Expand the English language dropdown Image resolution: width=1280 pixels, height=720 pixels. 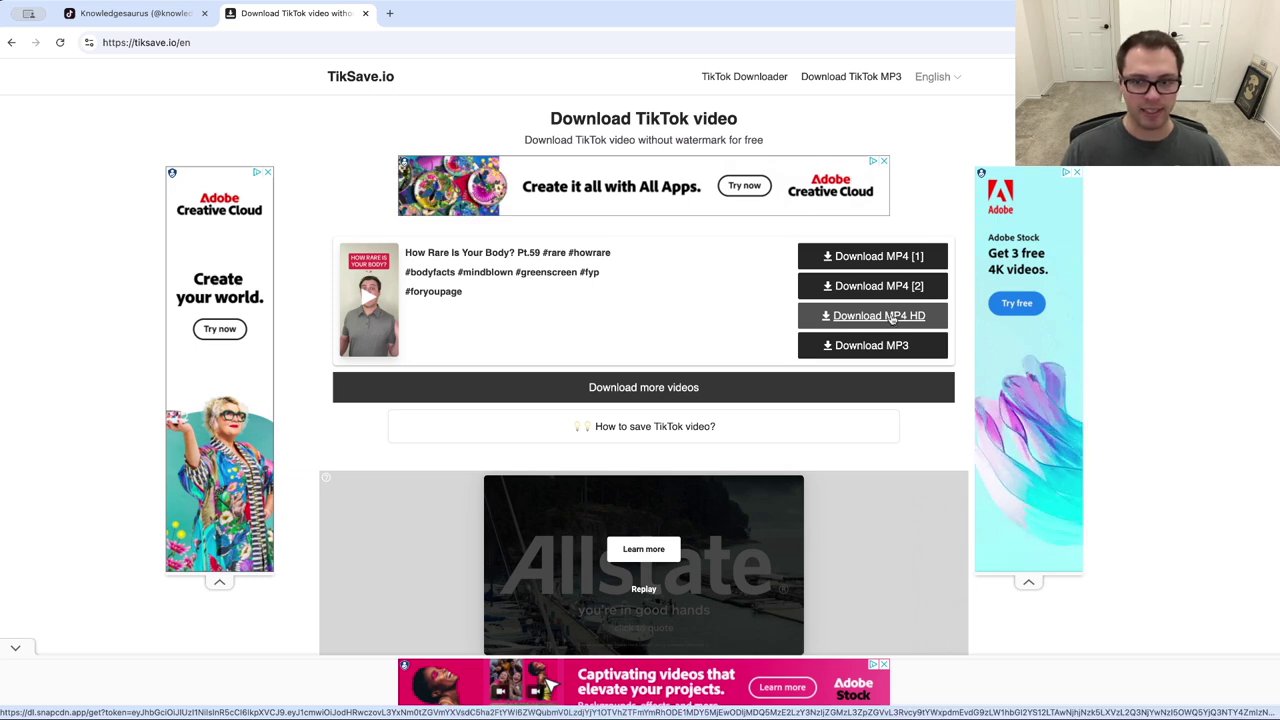pos(937,77)
